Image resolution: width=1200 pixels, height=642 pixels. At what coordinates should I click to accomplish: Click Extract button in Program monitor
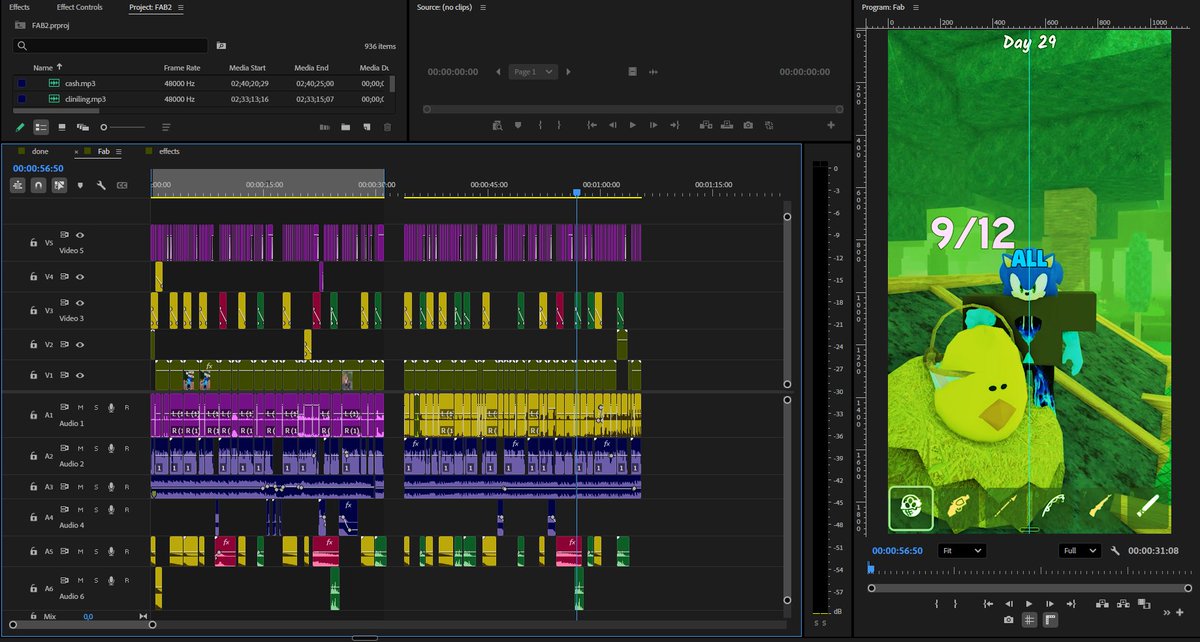point(1123,603)
